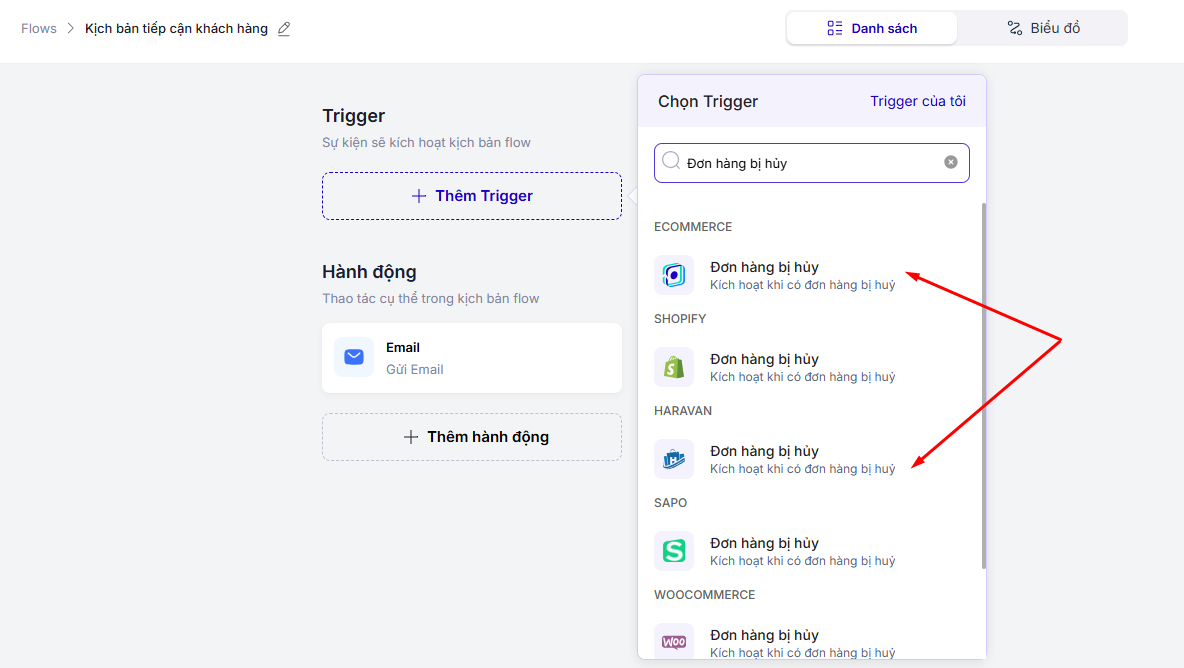This screenshot has width=1184, height=668.
Task: Open the Email Gửi Email action card
Action: point(472,358)
